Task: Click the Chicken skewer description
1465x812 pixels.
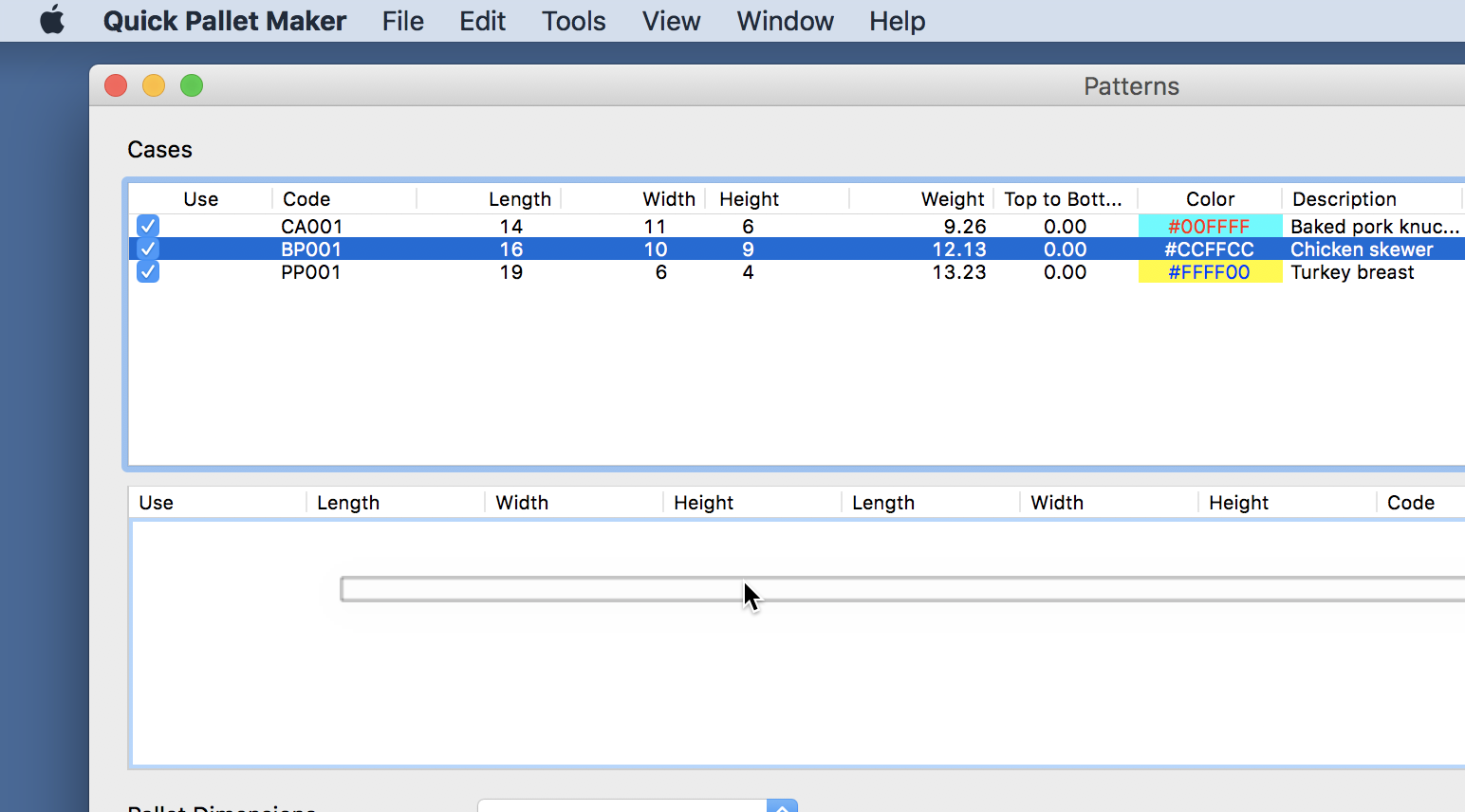Action: [x=1362, y=249]
